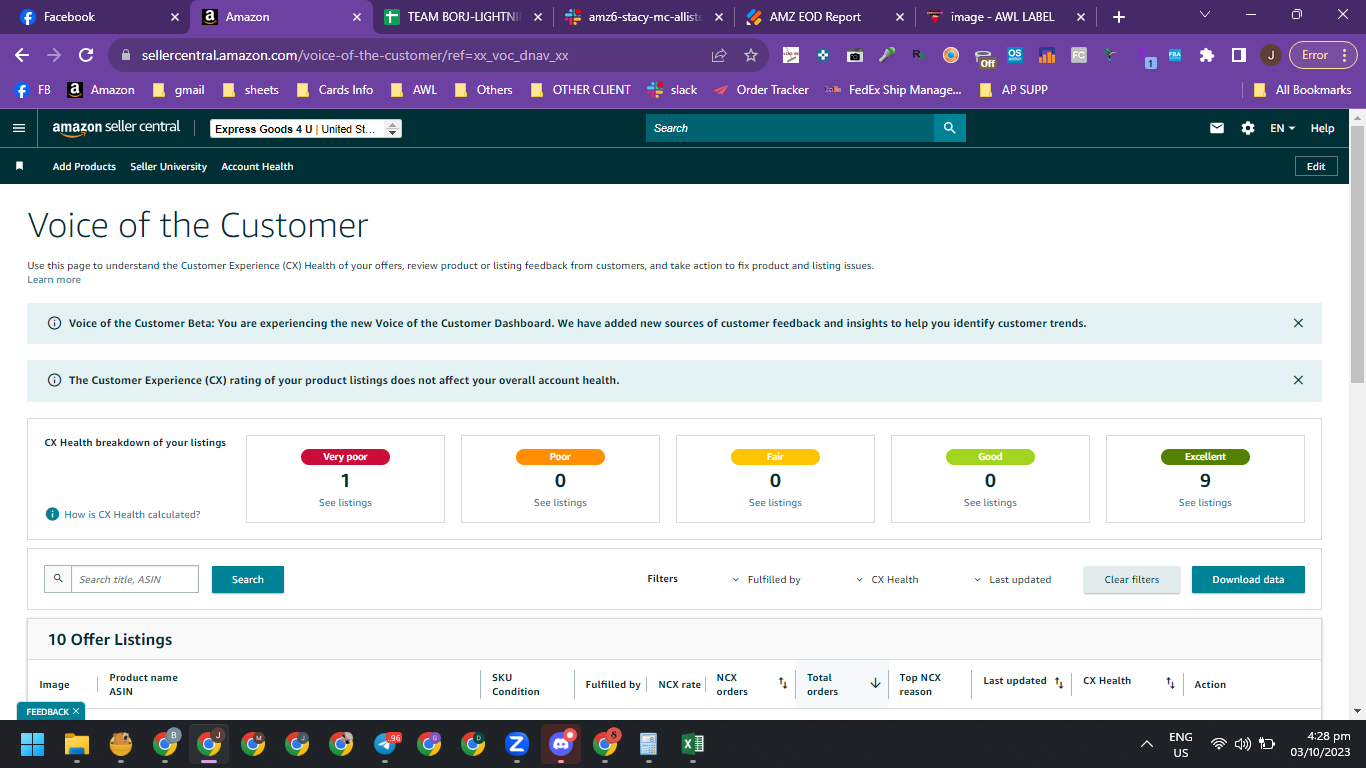1366x768 pixels.
Task: Open Excel from the taskbar
Action: (692, 744)
